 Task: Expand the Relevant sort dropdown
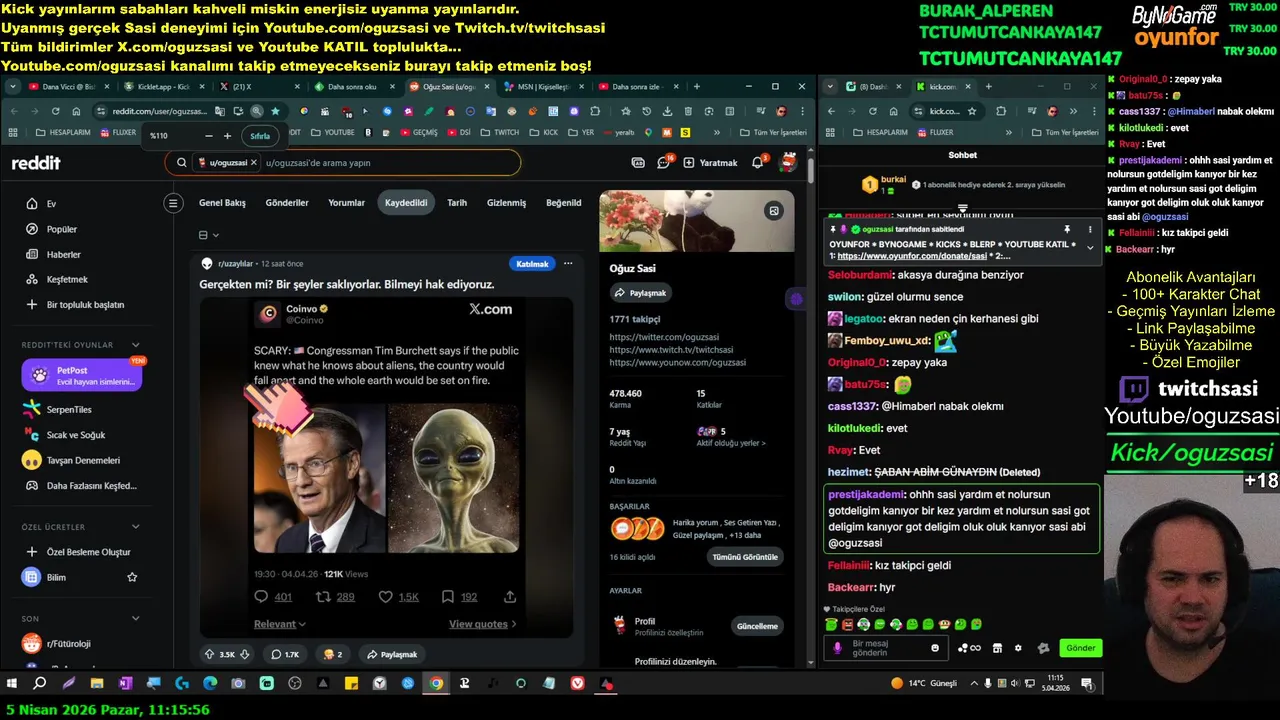pyautogui.click(x=280, y=624)
